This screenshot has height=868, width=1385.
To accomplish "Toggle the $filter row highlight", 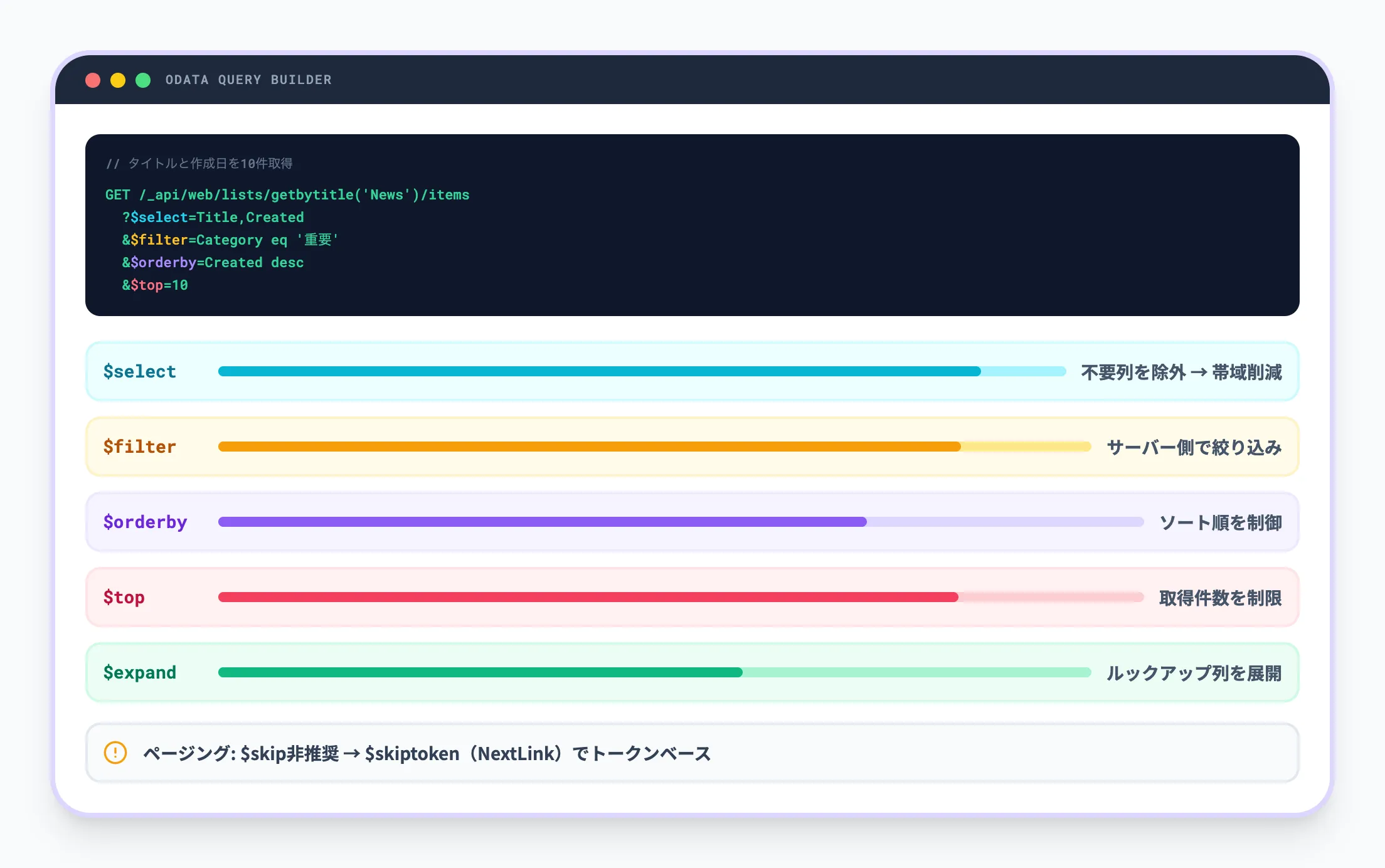I will [690, 447].
